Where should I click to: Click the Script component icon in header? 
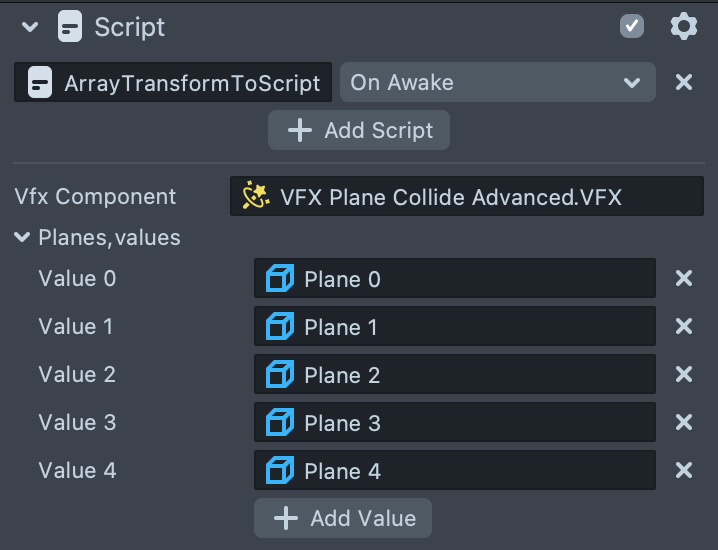[70, 26]
